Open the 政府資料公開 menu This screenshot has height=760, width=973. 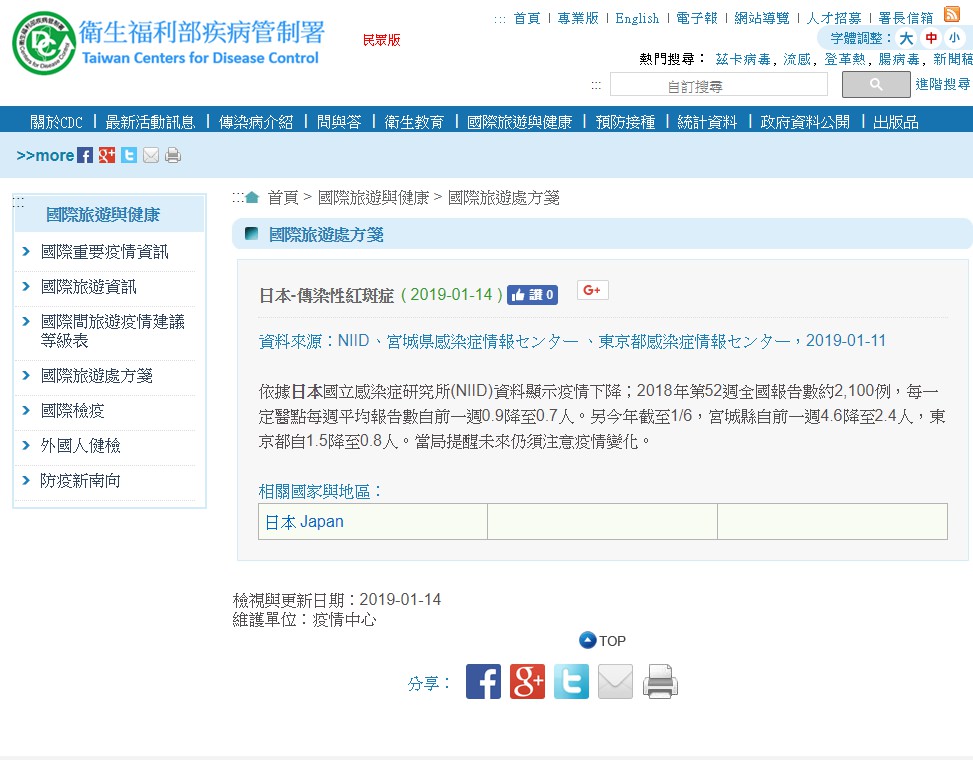point(805,122)
